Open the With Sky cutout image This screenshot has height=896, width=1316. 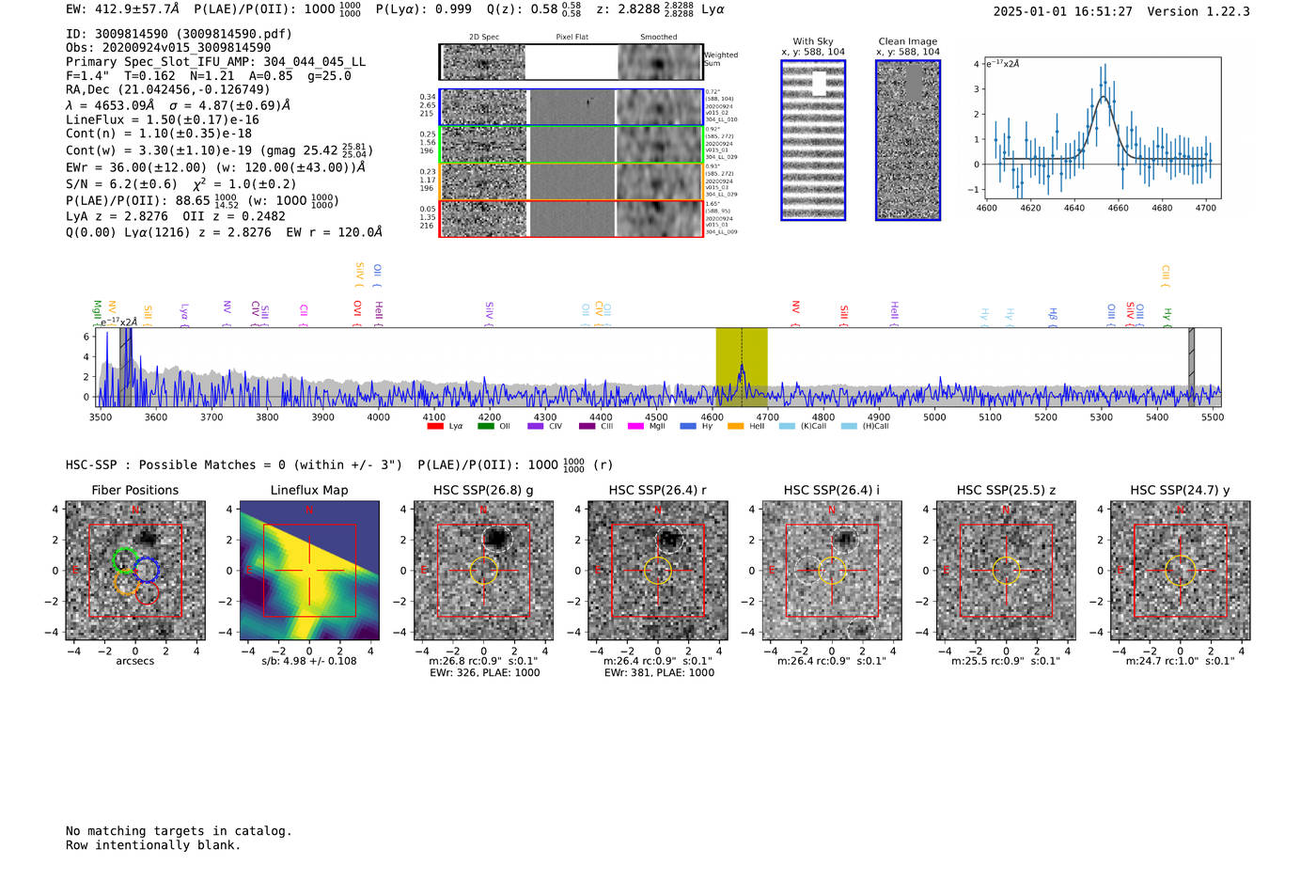point(813,140)
